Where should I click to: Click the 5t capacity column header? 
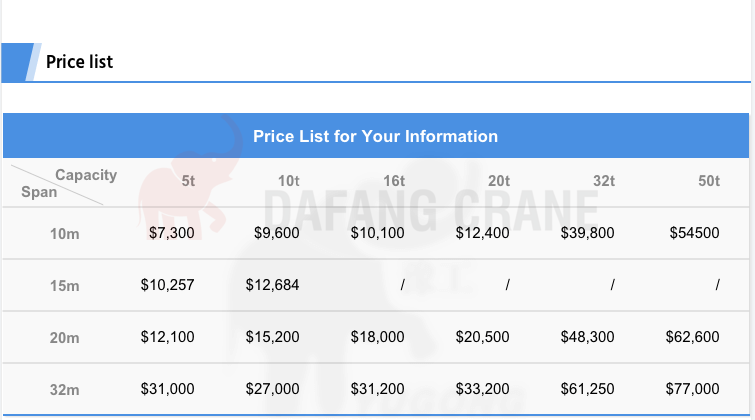[x=188, y=181]
